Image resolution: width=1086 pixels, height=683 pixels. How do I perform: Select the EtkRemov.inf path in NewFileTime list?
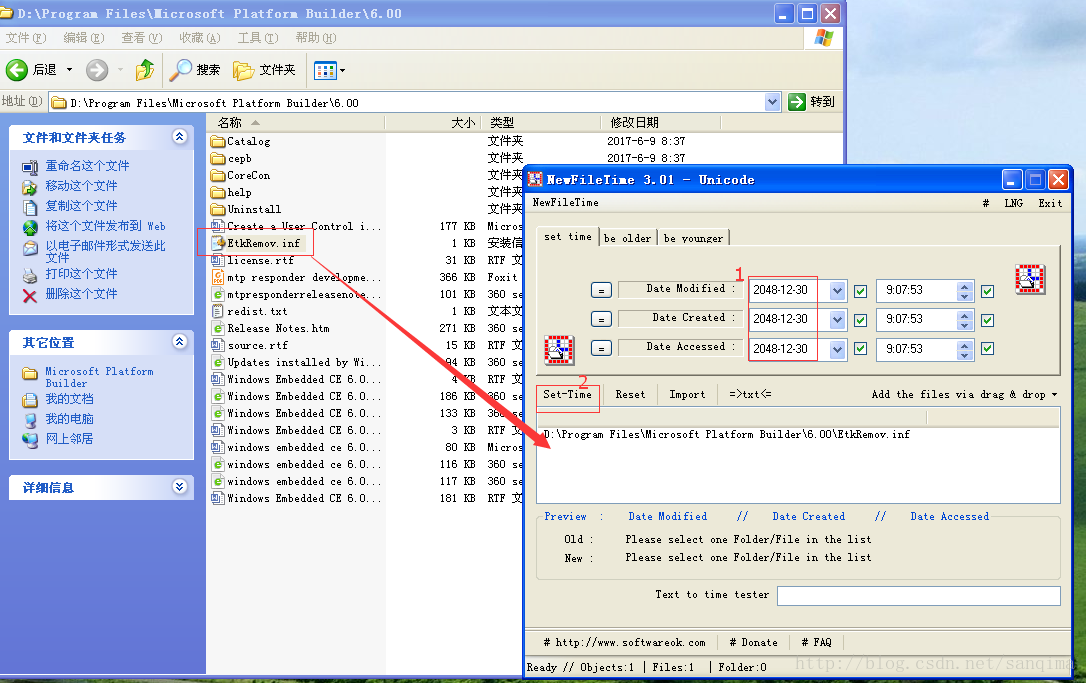(727, 434)
